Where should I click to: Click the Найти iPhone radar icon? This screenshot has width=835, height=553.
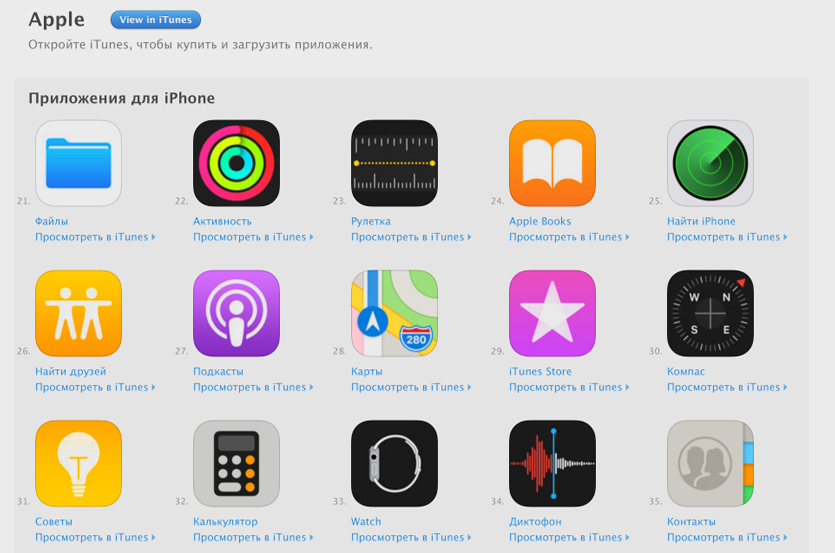[x=710, y=163]
